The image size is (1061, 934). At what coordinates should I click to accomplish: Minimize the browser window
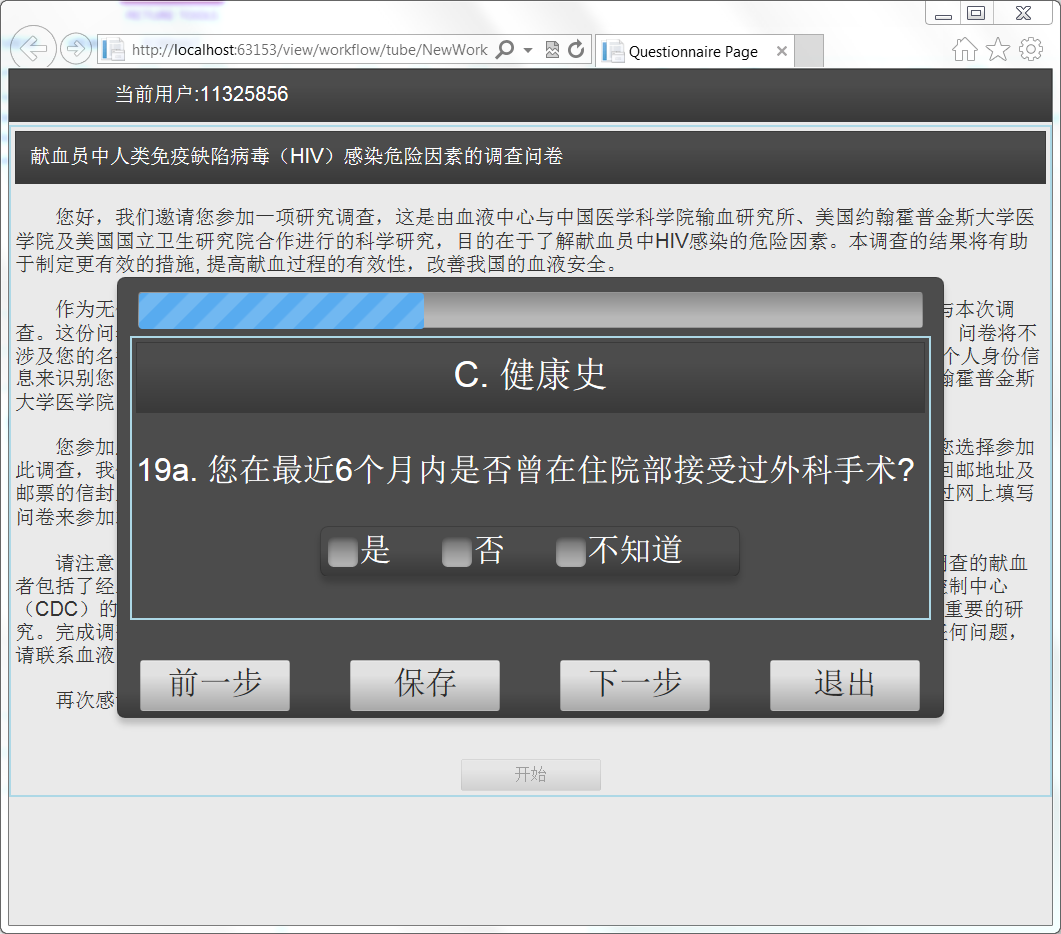point(943,14)
